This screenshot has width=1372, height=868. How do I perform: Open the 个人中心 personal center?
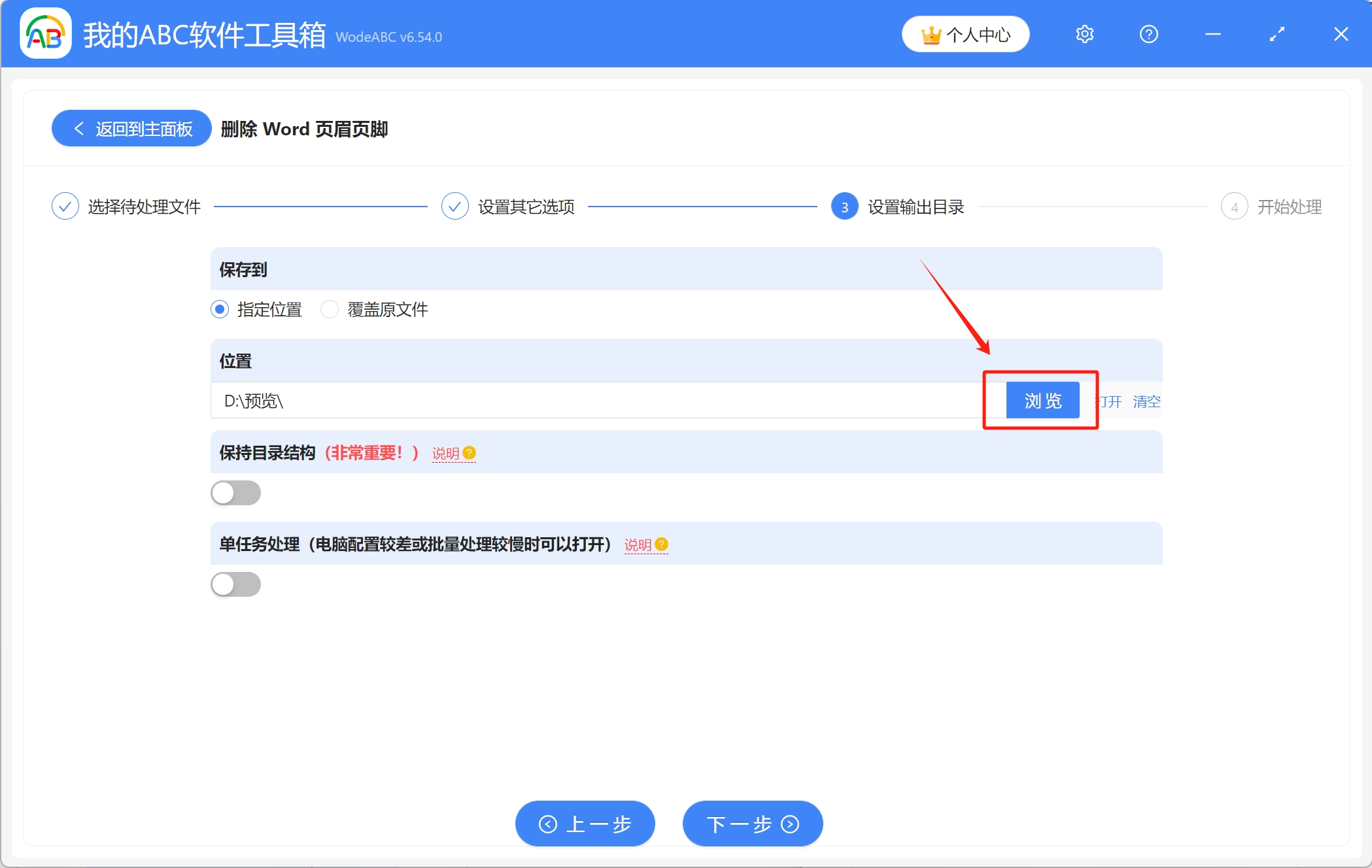[966, 34]
